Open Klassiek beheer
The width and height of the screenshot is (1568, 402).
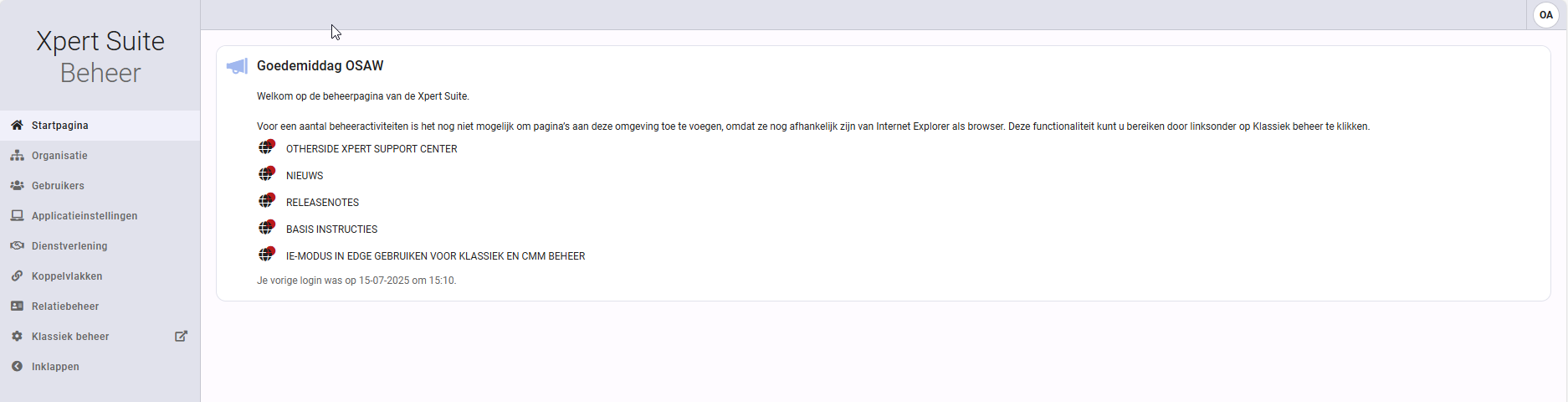[100, 337]
